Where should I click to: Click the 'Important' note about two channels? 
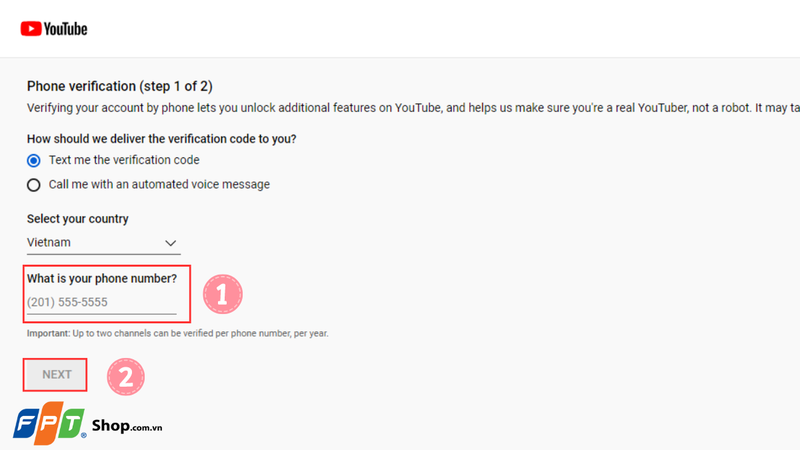177,333
